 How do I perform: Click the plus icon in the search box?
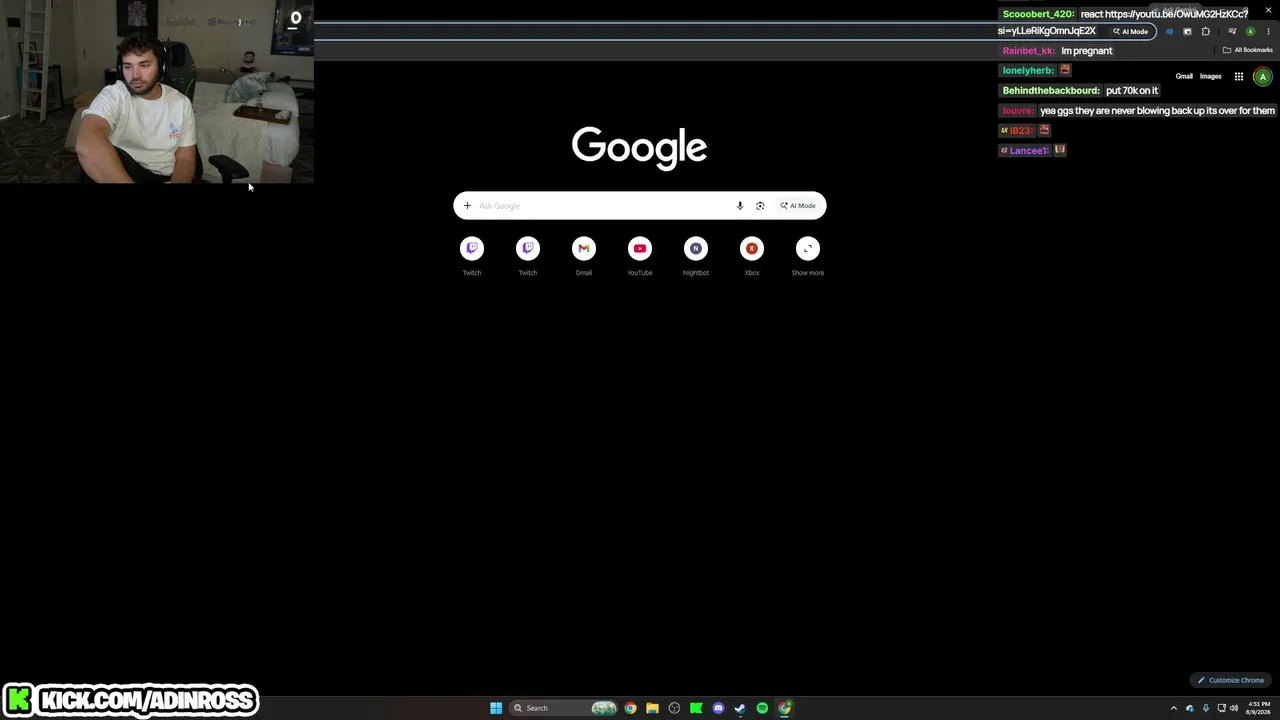467,206
